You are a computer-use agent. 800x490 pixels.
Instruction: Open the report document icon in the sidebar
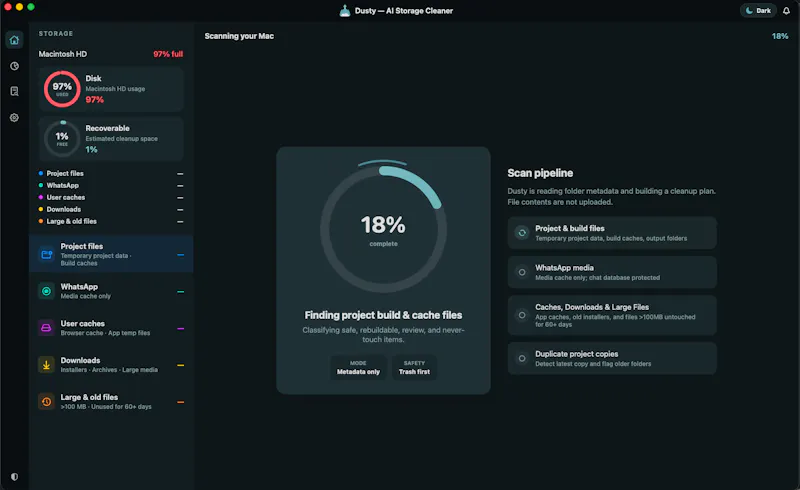[14, 91]
